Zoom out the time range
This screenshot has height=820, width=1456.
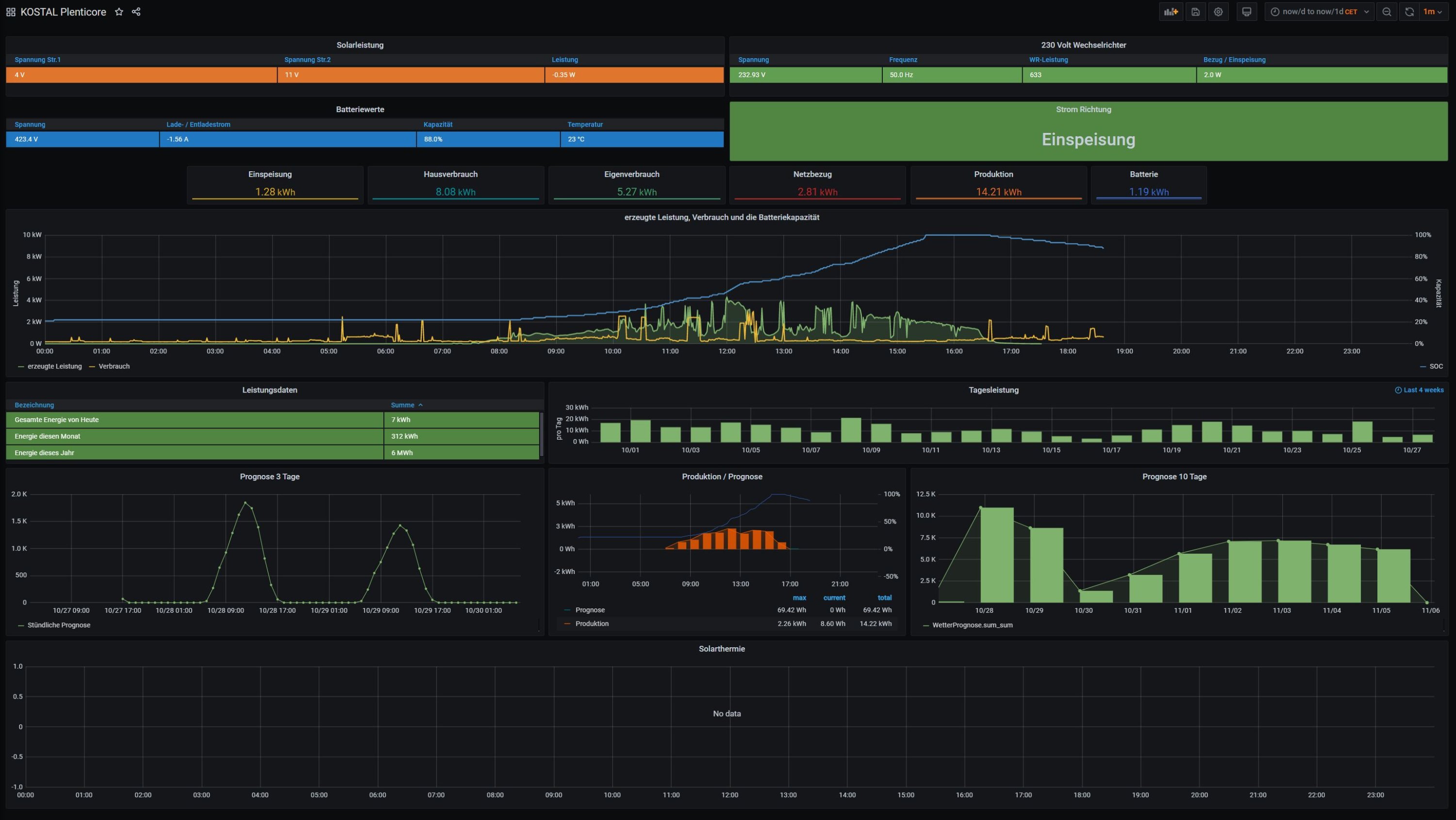pos(1387,12)
